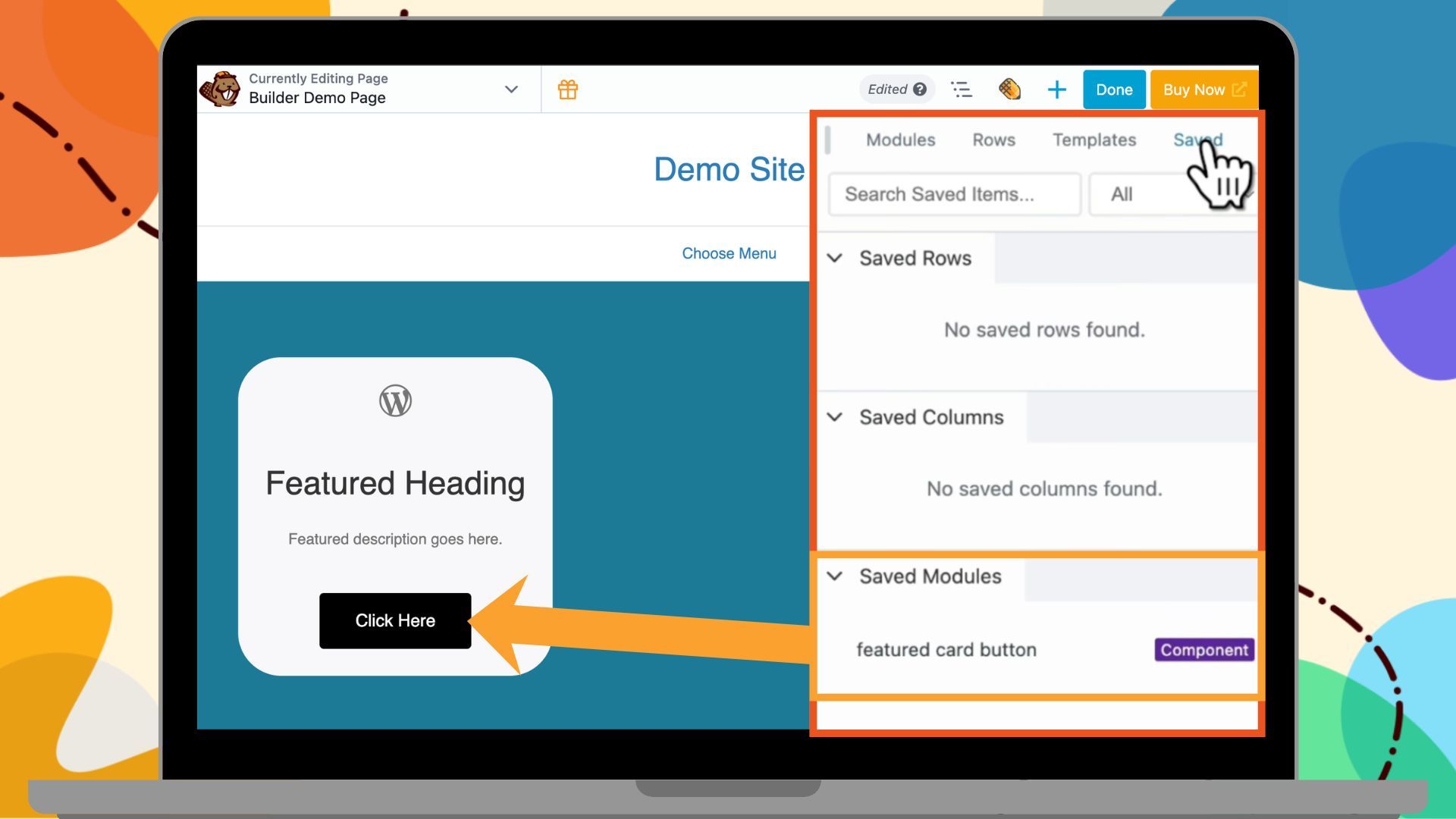Open the outline panel list icon
This screenshot has height=819, width=1456.
click(x=962, y=89)
